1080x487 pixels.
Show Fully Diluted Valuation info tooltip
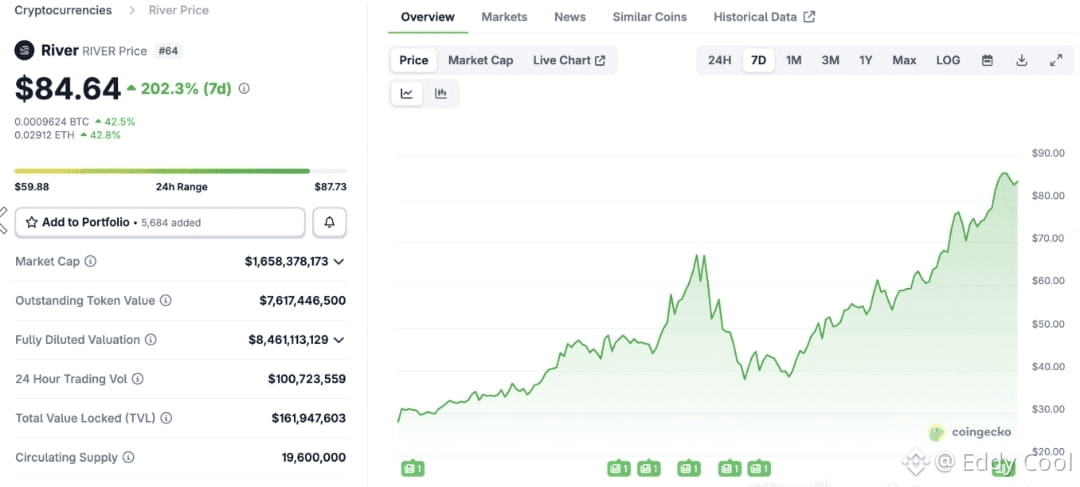click(x=151, y=340)
